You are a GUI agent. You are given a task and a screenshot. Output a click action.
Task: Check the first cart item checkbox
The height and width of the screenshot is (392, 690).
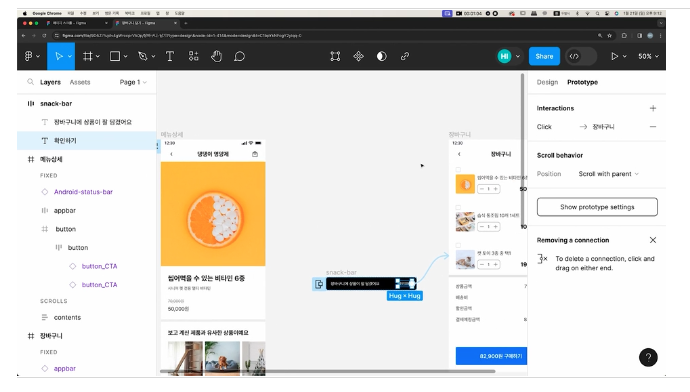tap(458, 169)
